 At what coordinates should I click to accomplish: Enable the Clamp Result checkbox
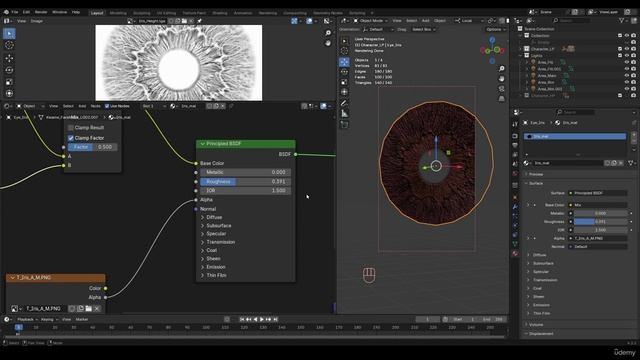click(71, 128)
